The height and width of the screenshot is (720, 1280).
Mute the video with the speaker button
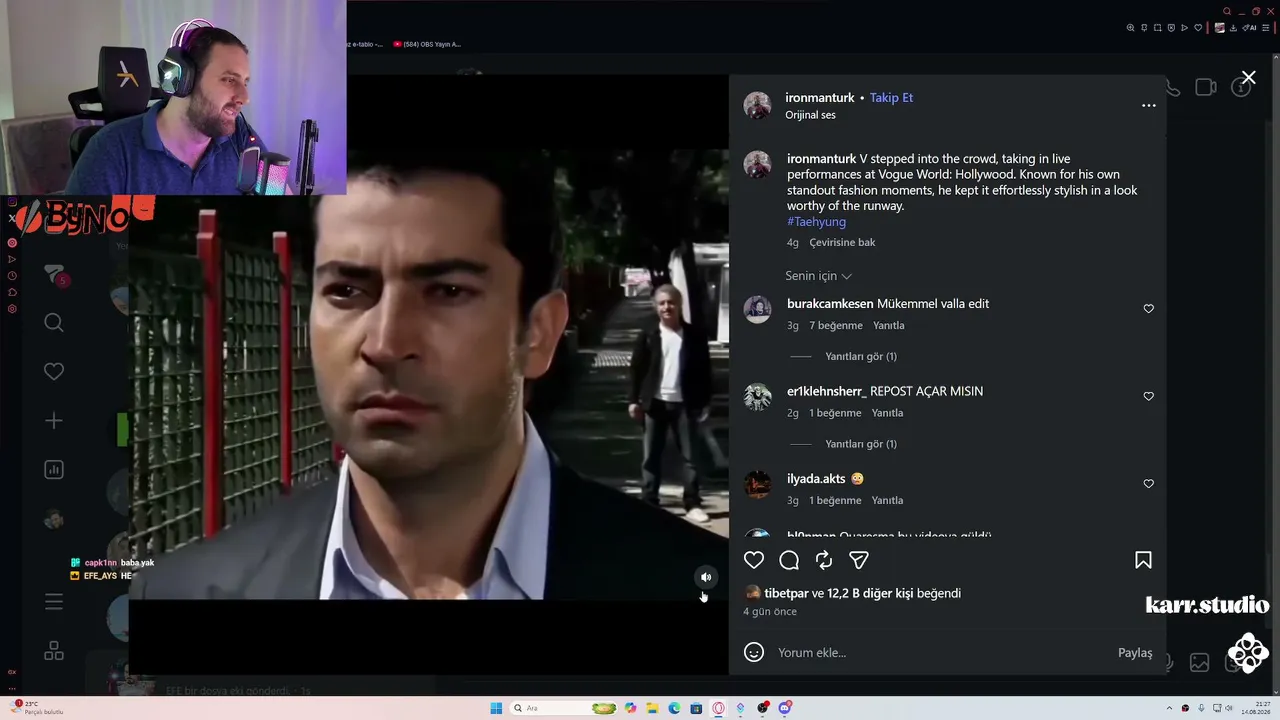706,577
